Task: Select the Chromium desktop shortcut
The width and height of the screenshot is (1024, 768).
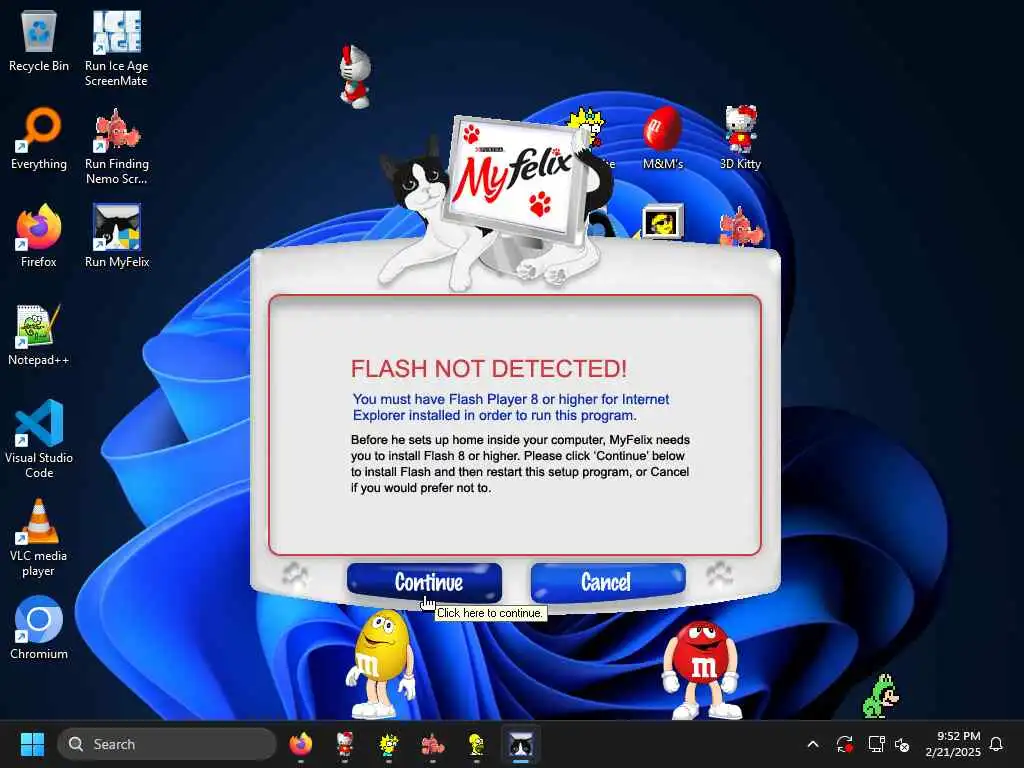Action: click(x=39, y=628)
